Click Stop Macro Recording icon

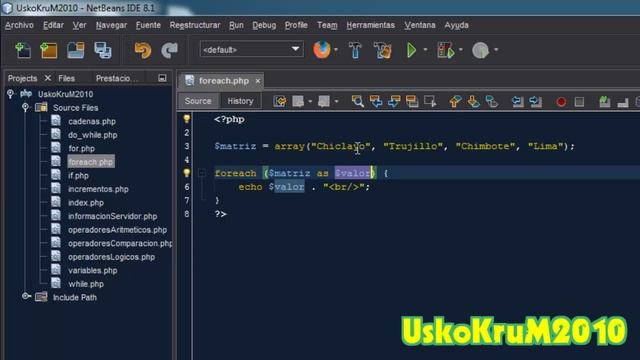tap(579, 102)
